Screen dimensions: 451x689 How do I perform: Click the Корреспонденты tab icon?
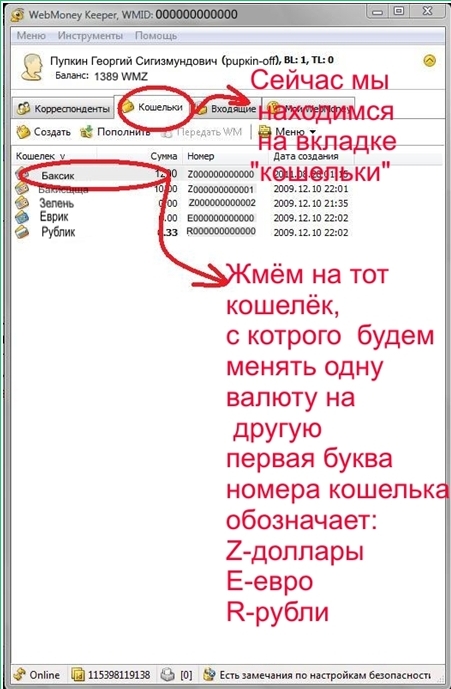click(x=24, y=108)
